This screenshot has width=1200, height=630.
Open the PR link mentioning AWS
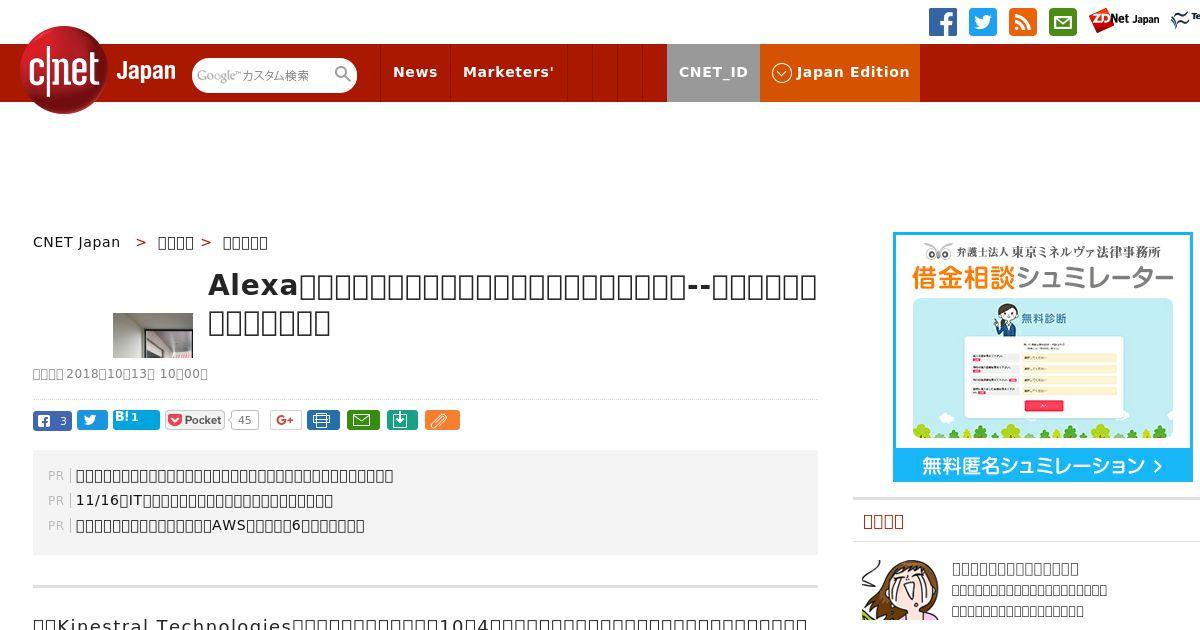pos(220,525)
